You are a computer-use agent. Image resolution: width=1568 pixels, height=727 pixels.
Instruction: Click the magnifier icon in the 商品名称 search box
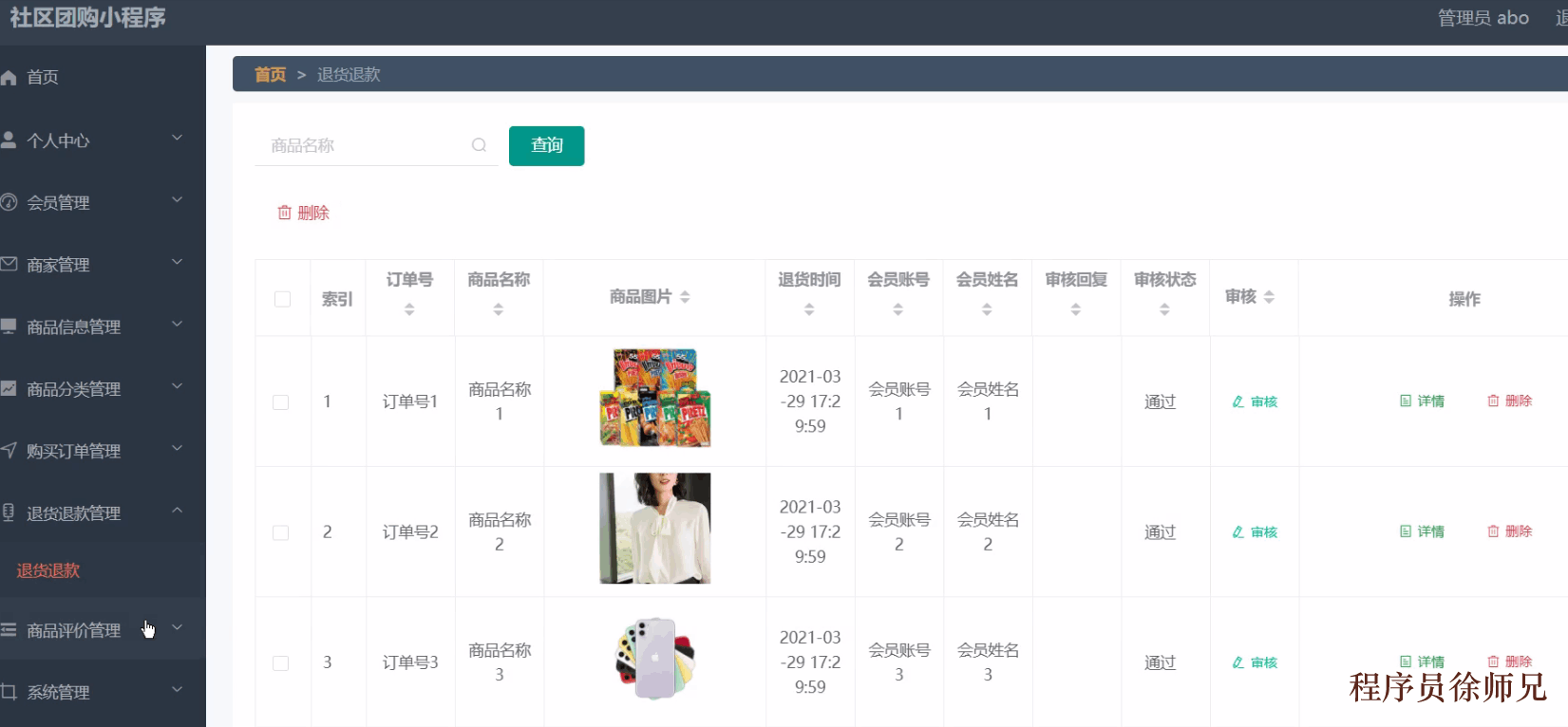pos(480,145)
